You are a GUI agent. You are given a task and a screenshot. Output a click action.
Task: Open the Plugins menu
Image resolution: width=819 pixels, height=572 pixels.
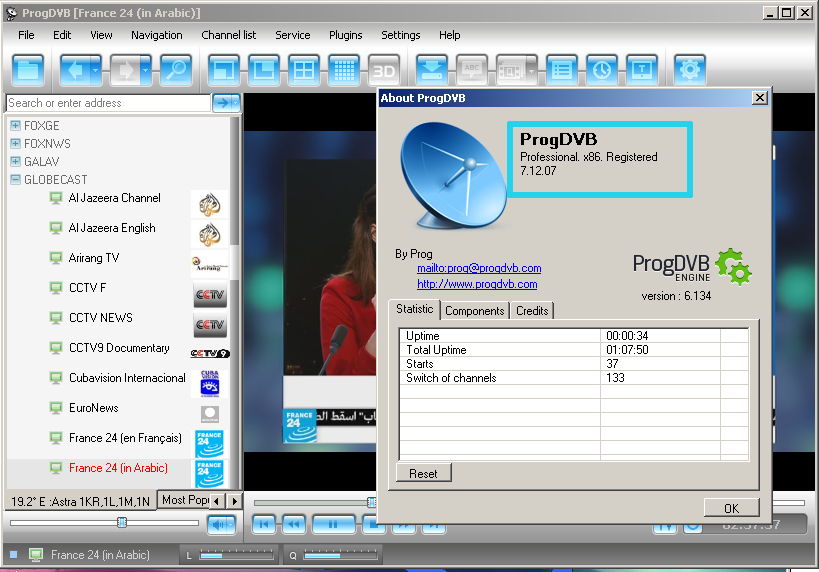tap(345, 35)
